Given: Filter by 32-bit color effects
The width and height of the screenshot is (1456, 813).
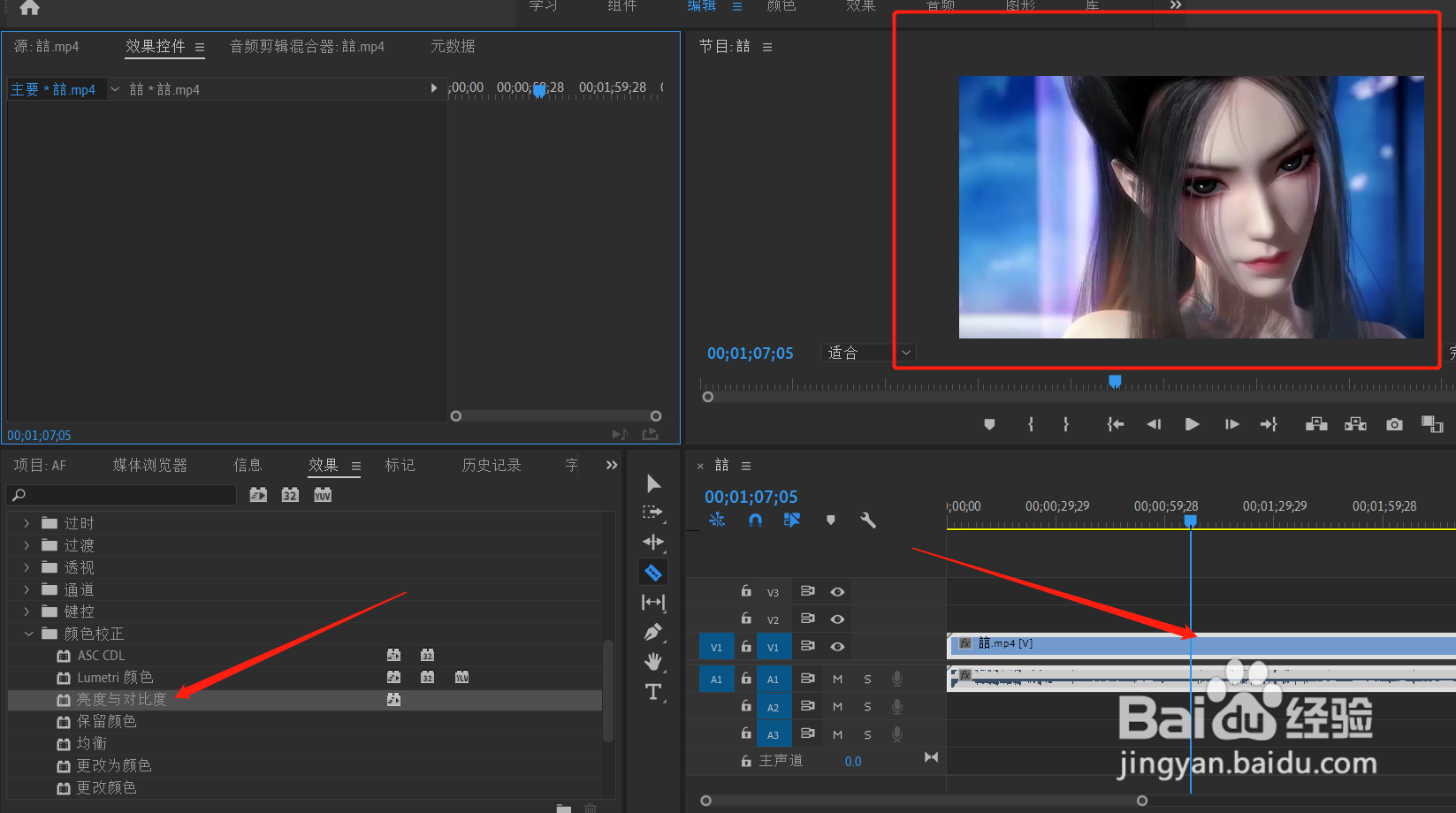Looking at the screenshot, I should (x=290, y=495).
